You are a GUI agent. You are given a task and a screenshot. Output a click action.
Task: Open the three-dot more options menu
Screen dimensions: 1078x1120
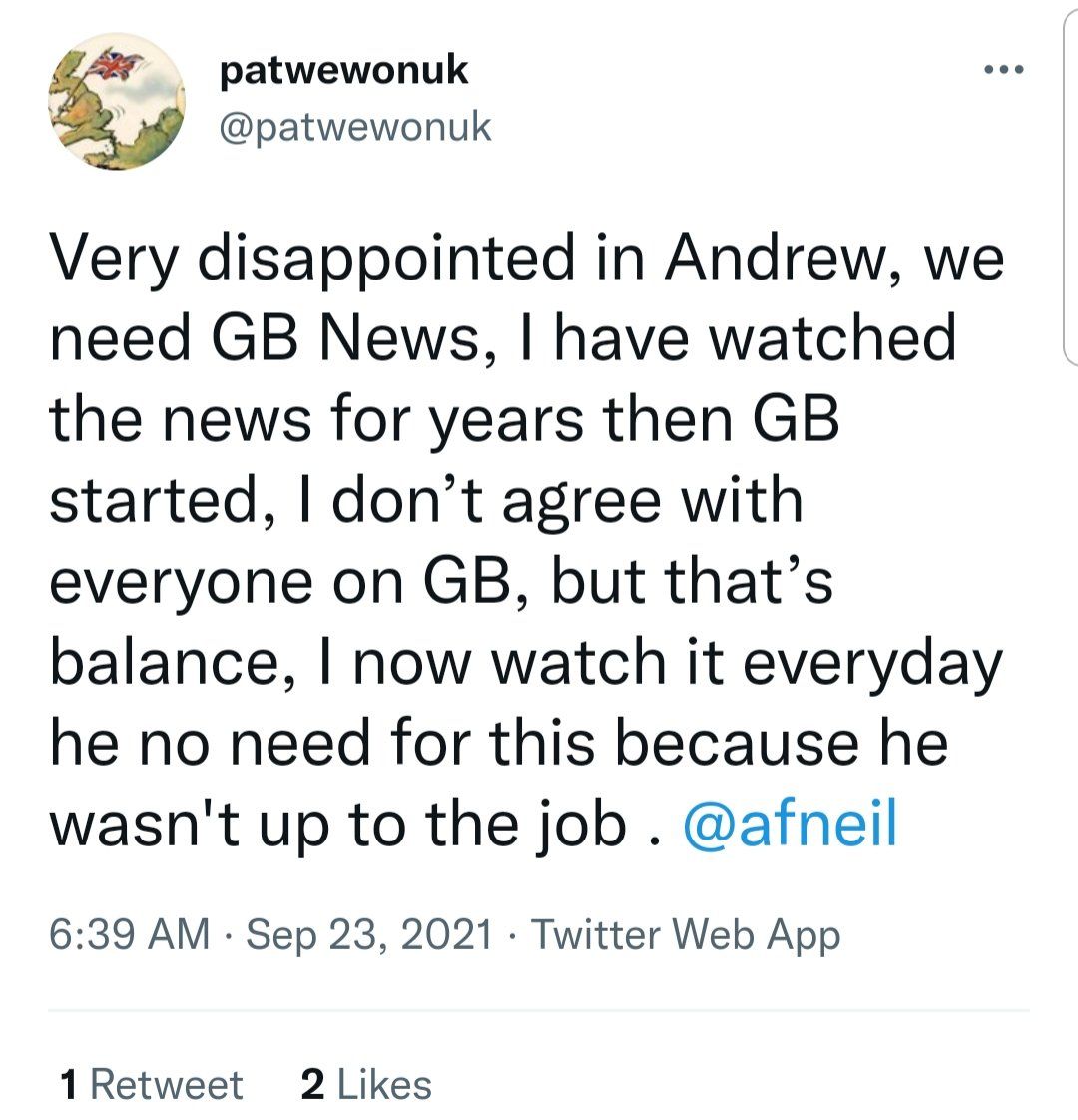tap(1003, 70)
